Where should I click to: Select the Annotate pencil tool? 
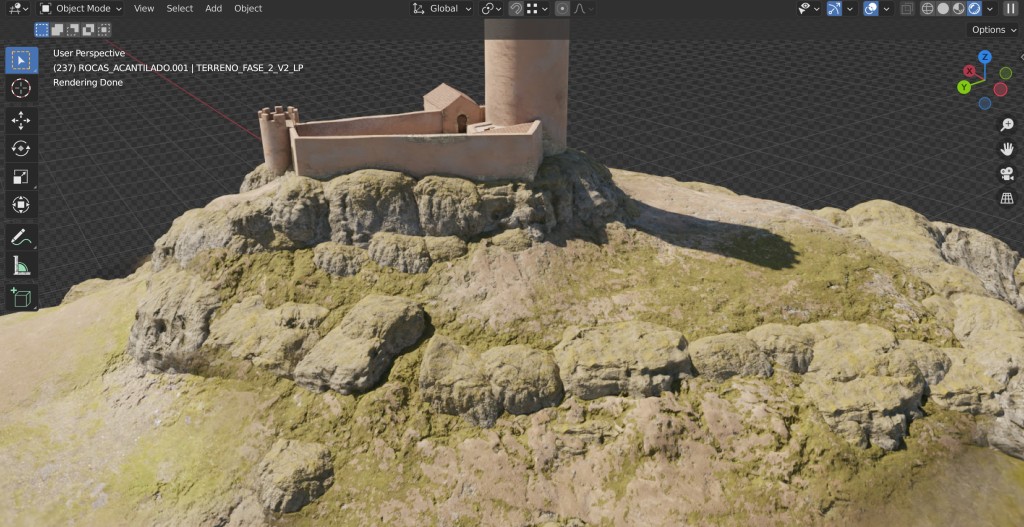[21, 237]
